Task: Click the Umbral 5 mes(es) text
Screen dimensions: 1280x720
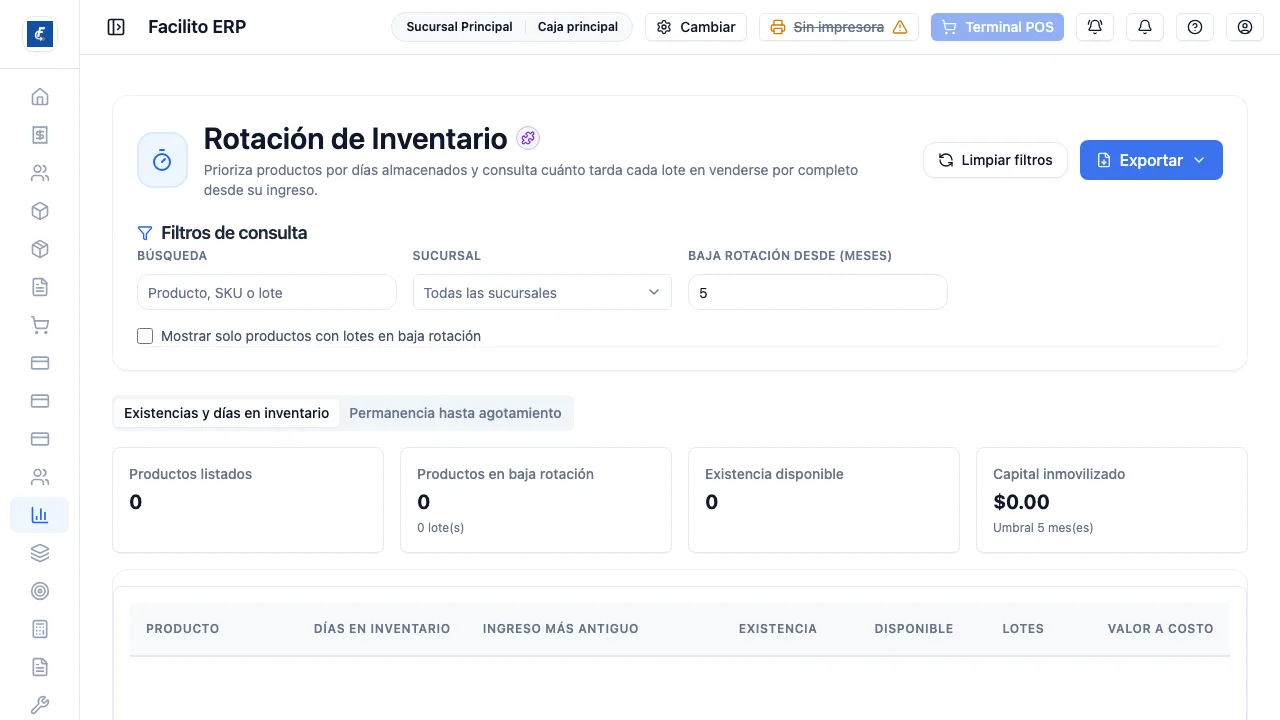Action: tap(1043, 527)
